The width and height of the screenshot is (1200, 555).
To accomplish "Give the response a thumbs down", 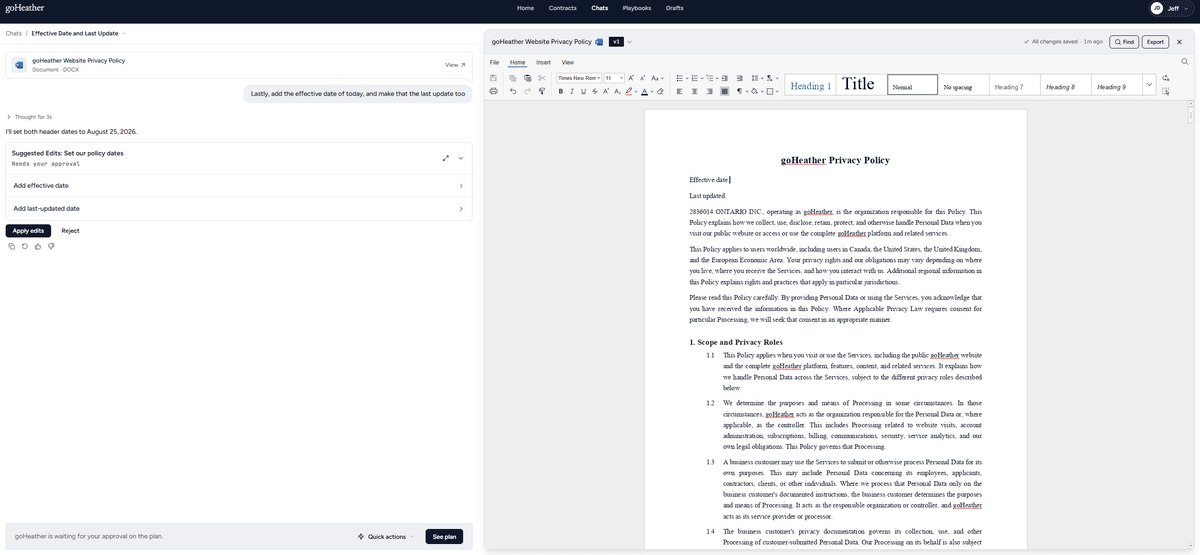I will [x=50, y=246].
